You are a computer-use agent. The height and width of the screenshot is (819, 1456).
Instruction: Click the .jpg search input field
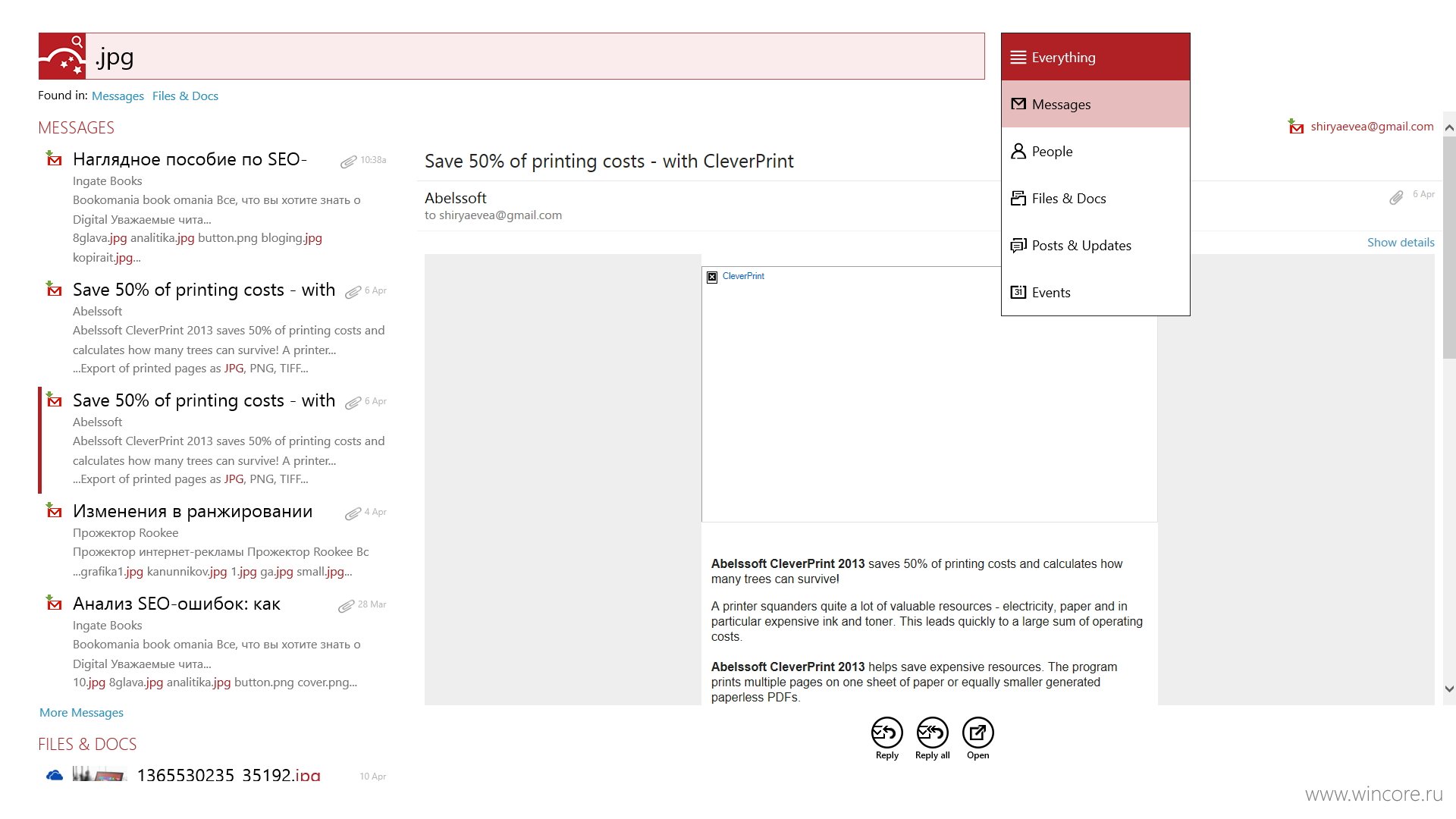click(535, 56)
